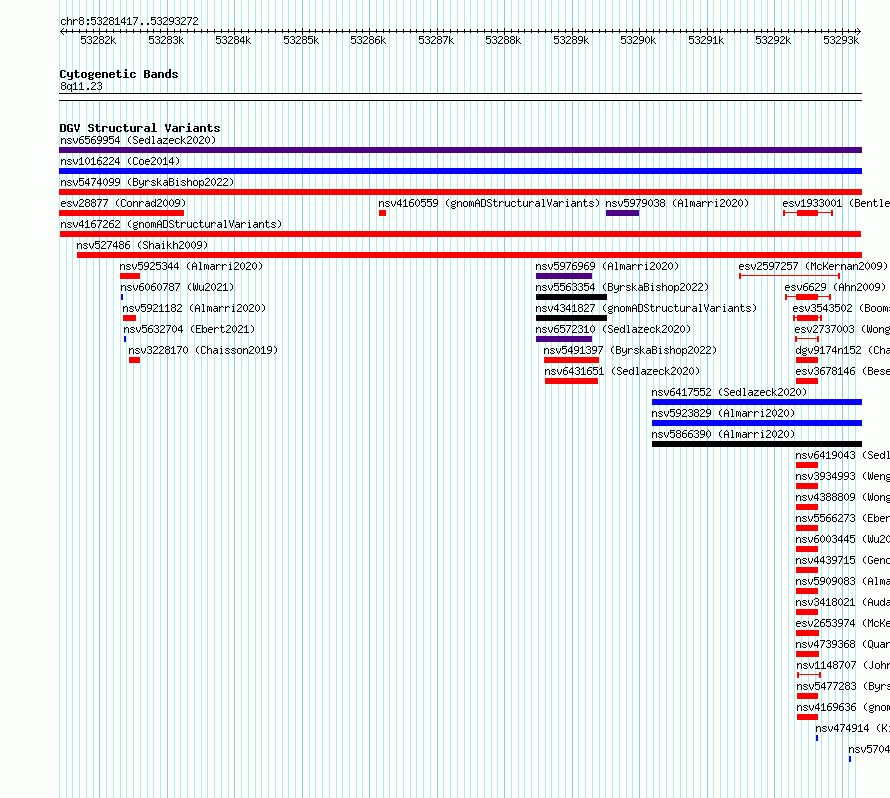Click the 53290k ruler tick label

tap(638, 40)
